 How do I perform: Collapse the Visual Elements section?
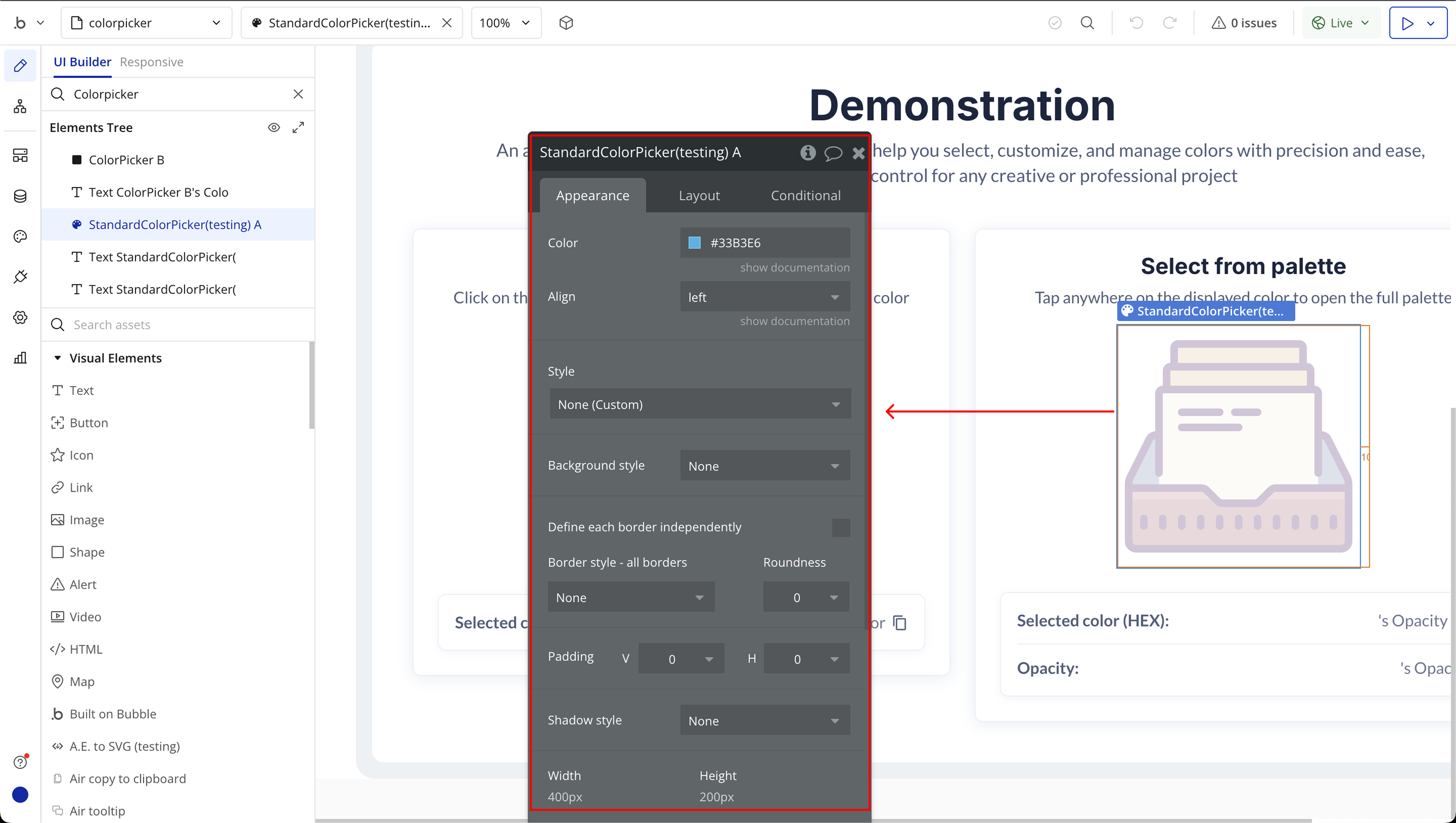pos(58,358)
